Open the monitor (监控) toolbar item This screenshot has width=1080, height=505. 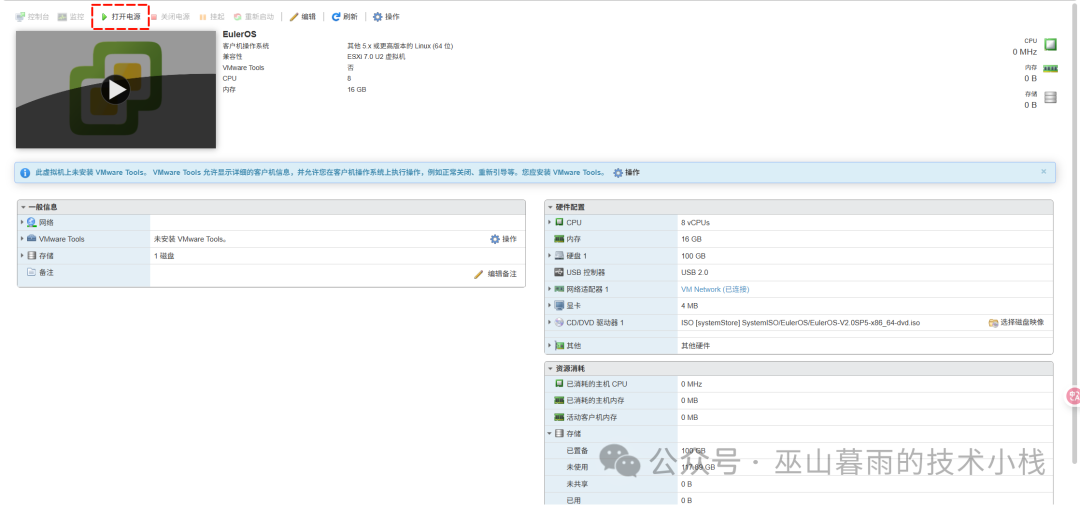(71, 17)
